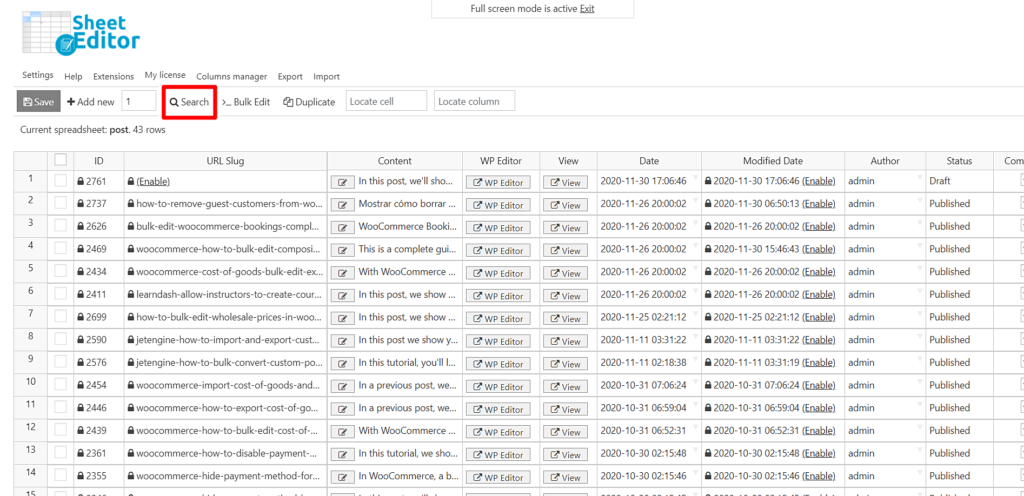Tick the checkbox for row 2699

(x=61, y=317)
